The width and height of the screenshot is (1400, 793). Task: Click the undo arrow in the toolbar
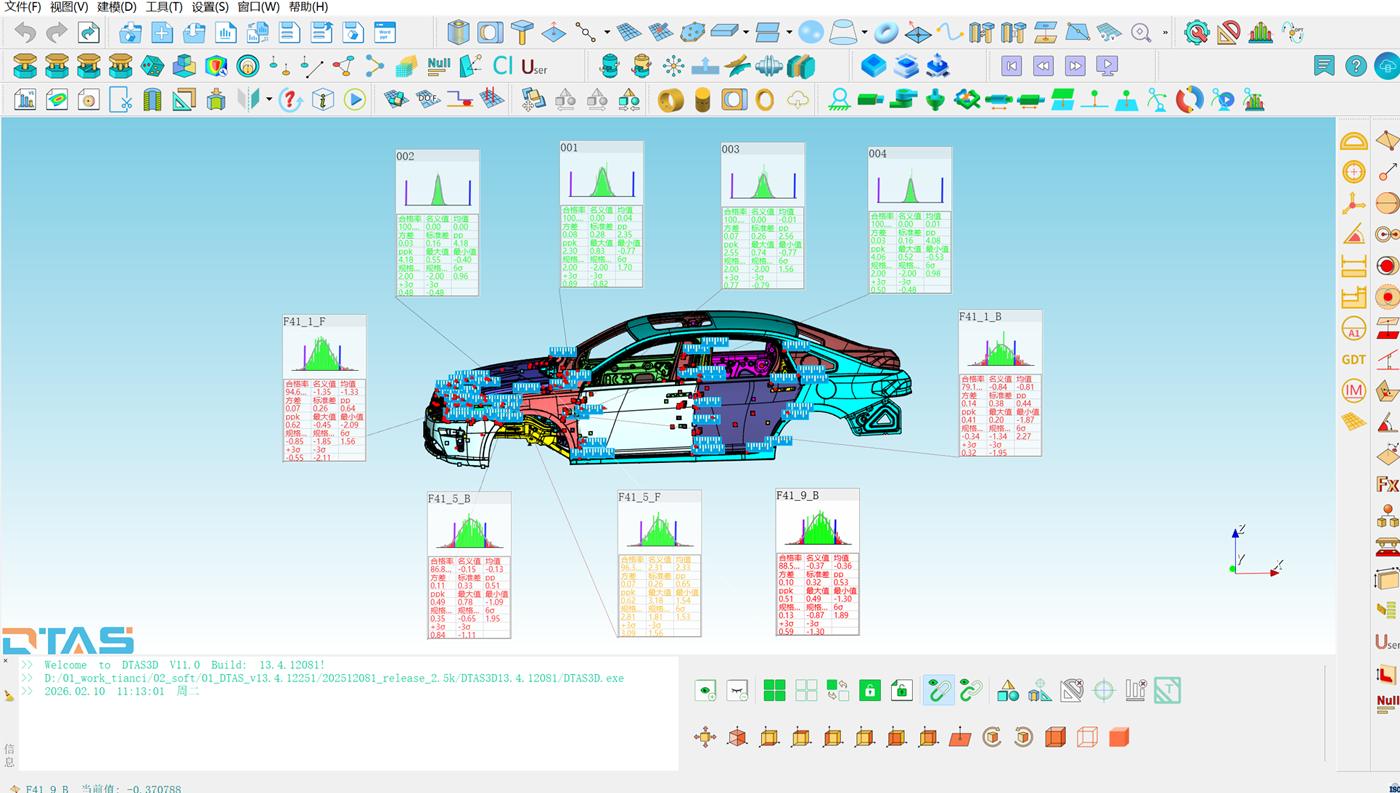tap(25, 33)
